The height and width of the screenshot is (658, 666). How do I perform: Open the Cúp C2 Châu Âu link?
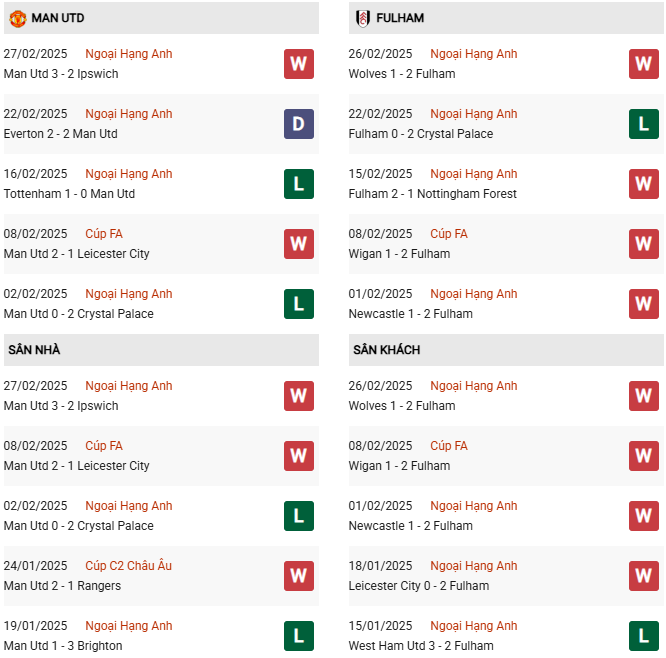pyautogui.click(x=128, y=566)
